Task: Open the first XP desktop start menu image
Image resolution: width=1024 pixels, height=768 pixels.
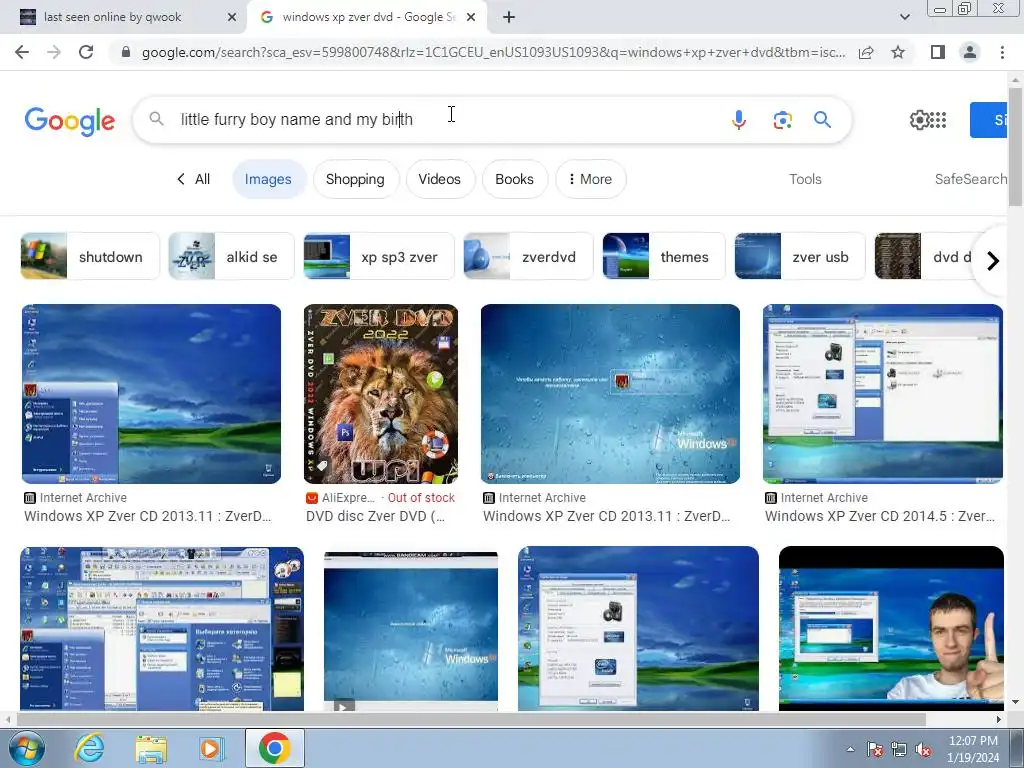Action: click(152, 394)
